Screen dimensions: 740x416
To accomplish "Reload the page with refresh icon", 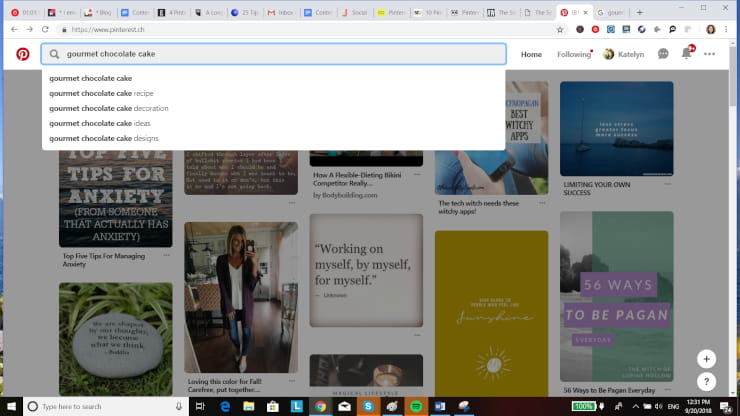I will (45, 29).
